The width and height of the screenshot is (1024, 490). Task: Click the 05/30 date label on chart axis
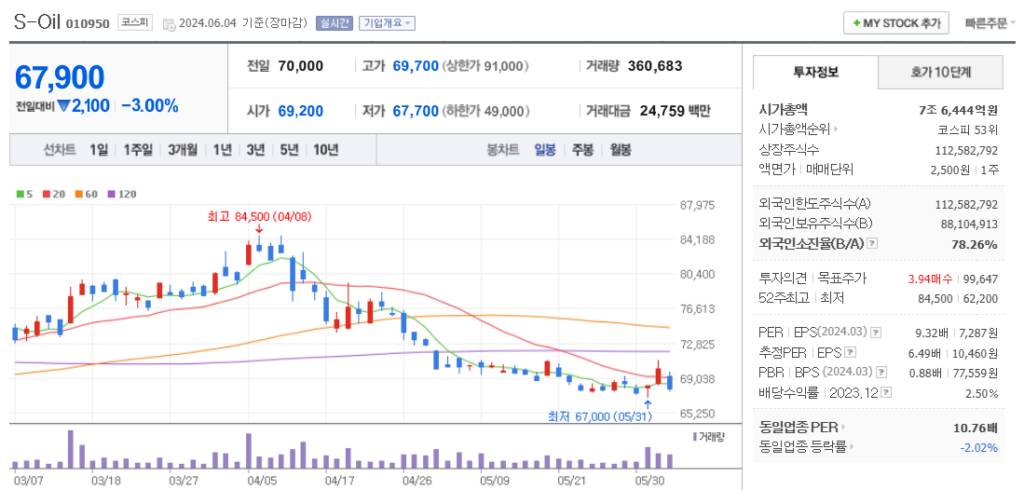648,480
